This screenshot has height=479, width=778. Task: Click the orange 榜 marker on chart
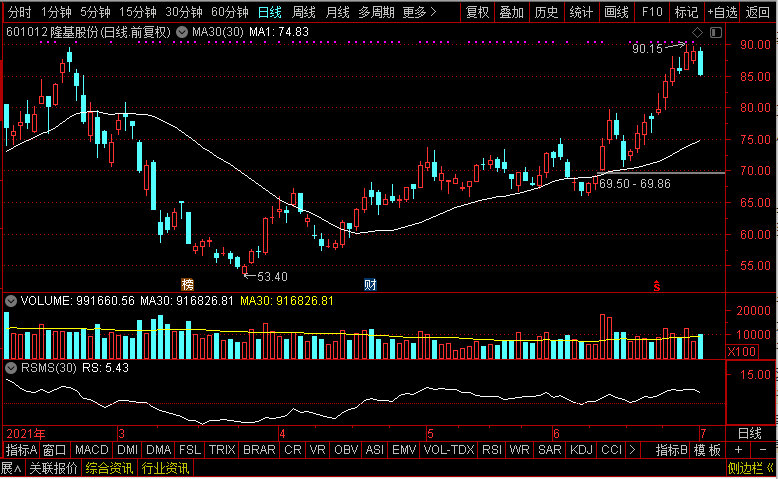pos(188,284)
